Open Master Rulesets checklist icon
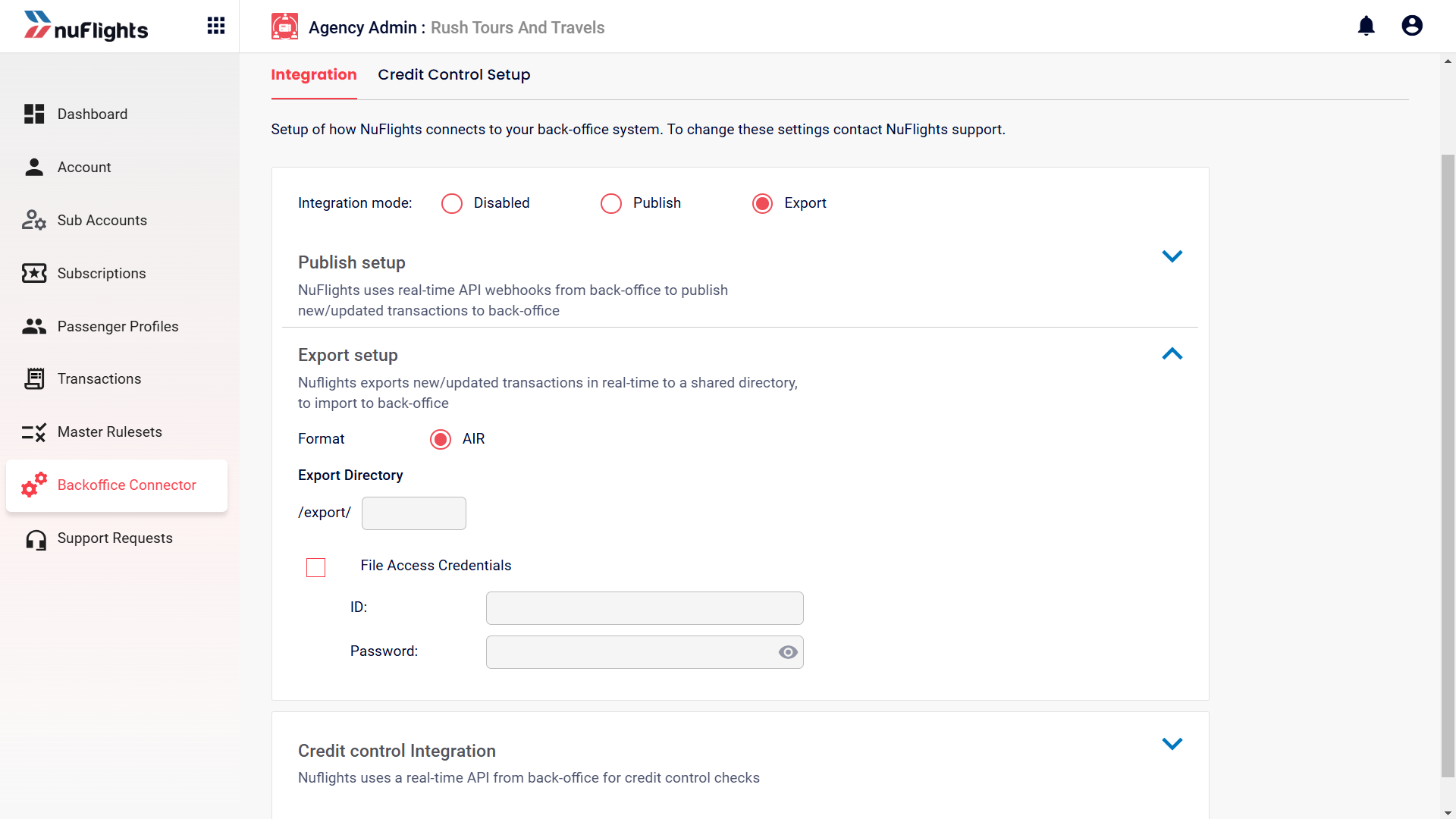The image size is (1456, 819). pyautogui.click(x=34, y=432)
